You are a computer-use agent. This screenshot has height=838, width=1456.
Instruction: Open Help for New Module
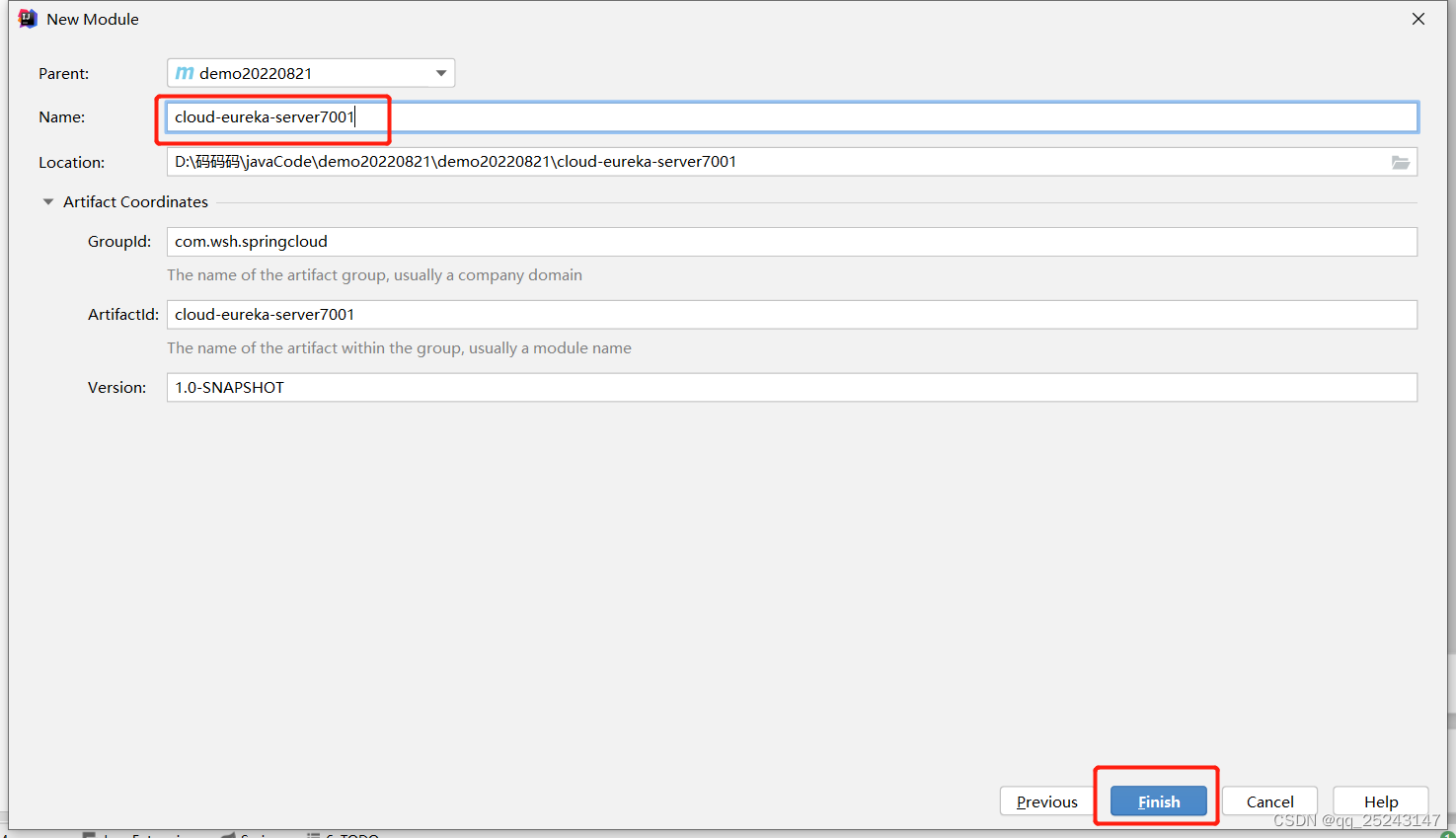click(1381, 801)
